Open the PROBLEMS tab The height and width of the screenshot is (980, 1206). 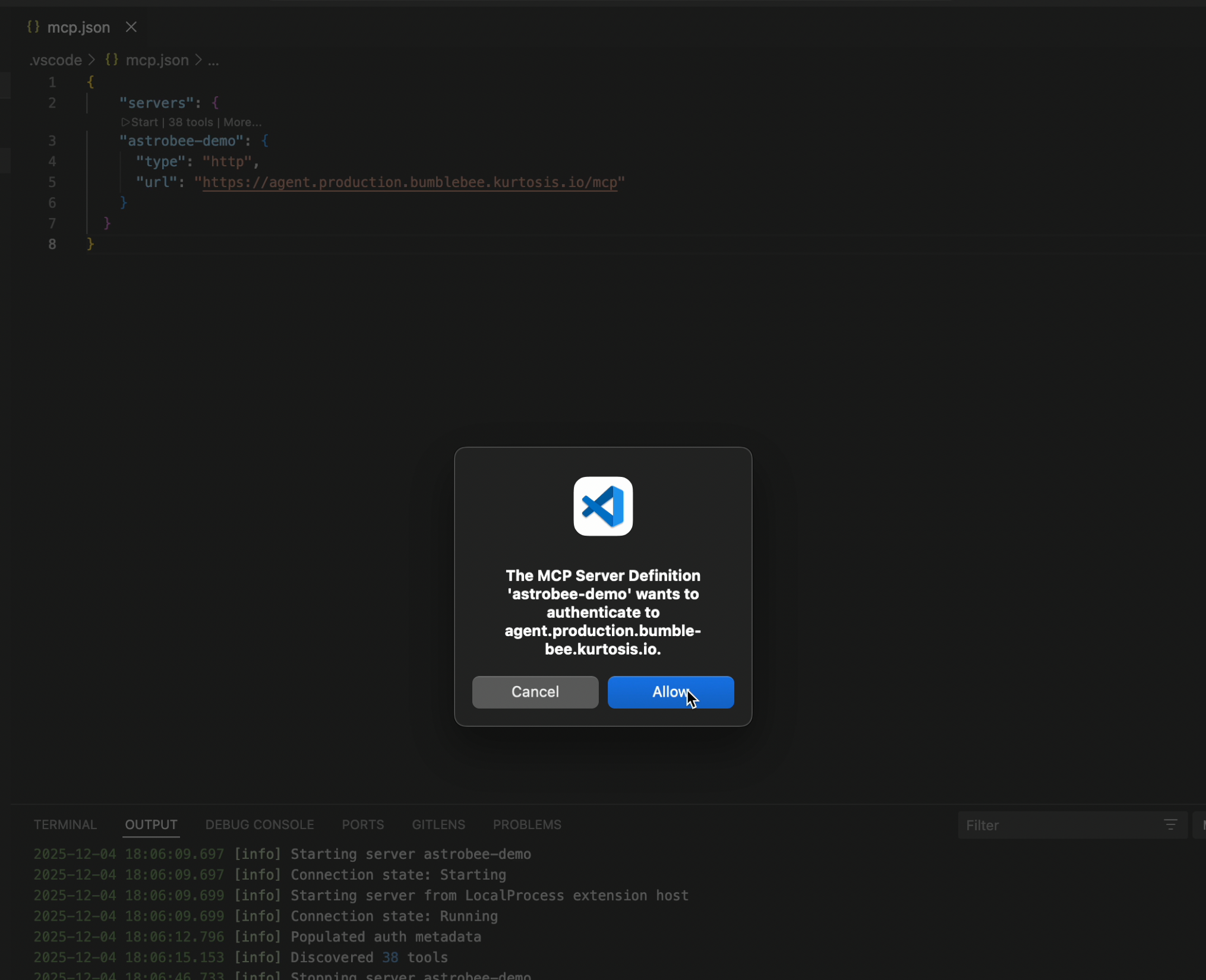527,824
